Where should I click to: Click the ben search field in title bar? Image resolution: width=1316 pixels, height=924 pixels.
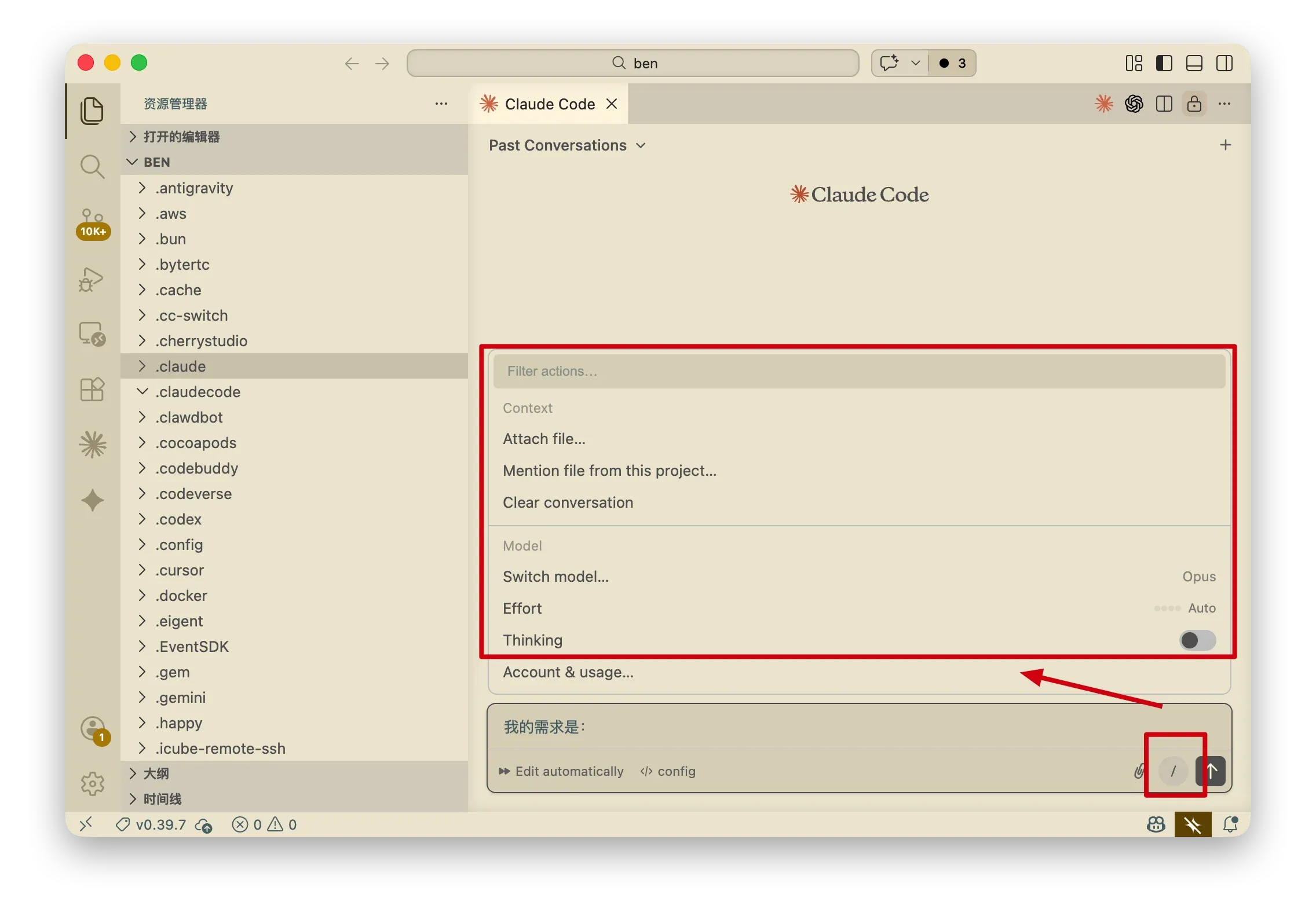(x=633, y=63)
